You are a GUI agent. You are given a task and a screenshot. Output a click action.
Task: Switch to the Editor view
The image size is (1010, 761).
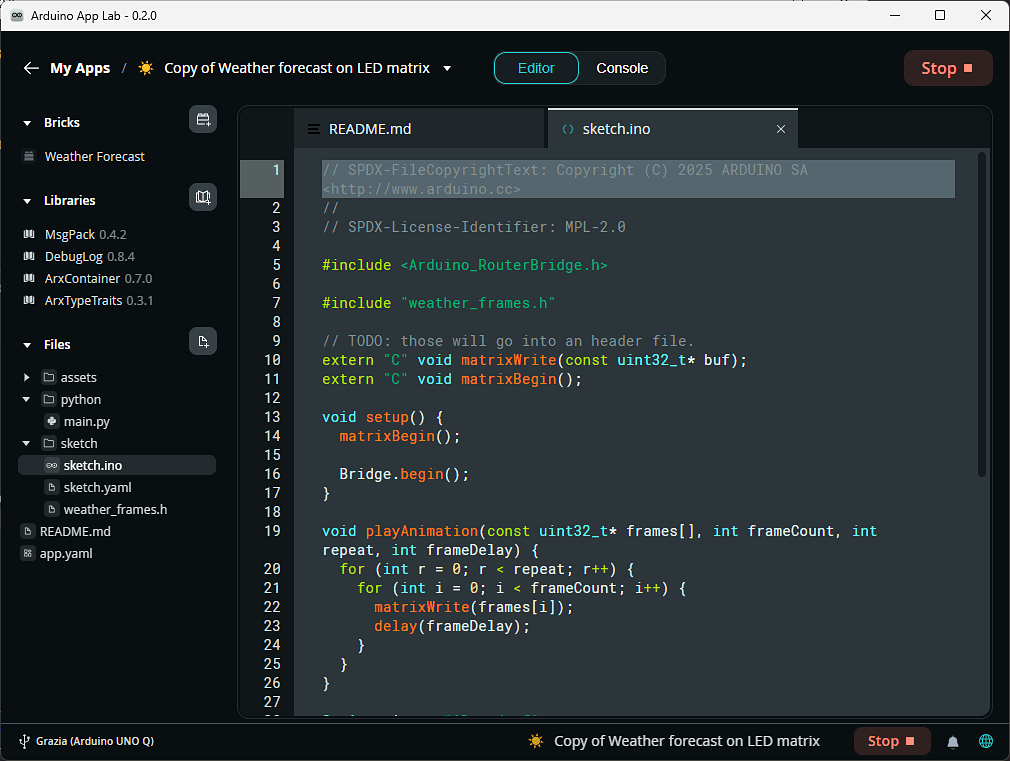click(x=536, y=68)
